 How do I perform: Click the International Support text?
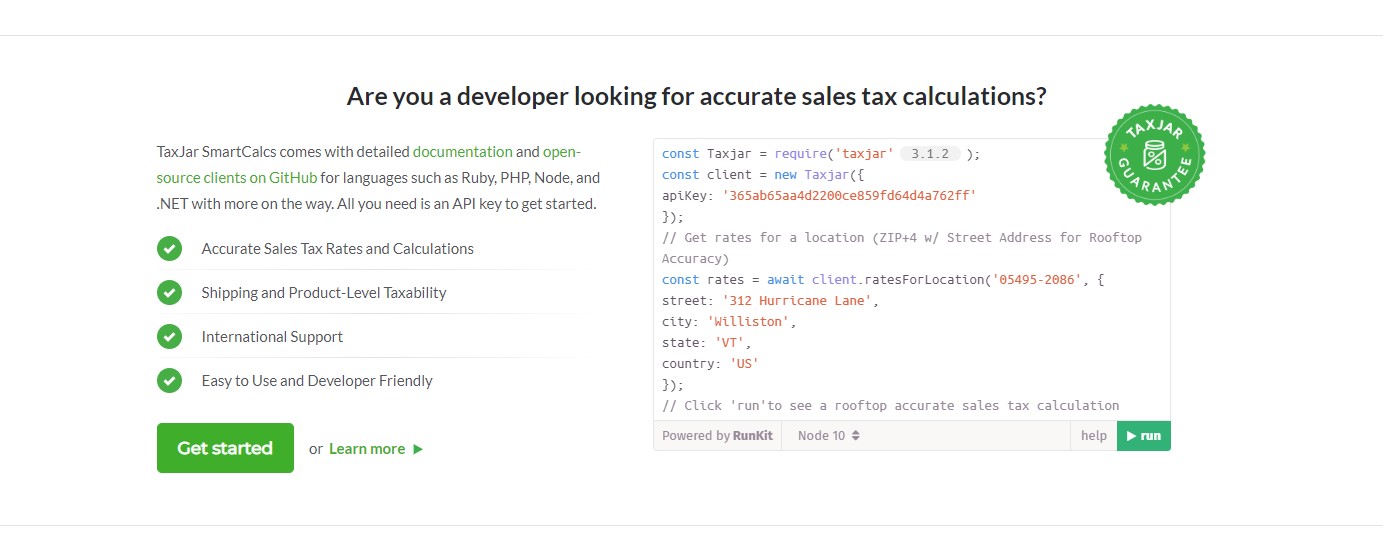[272, 337]
